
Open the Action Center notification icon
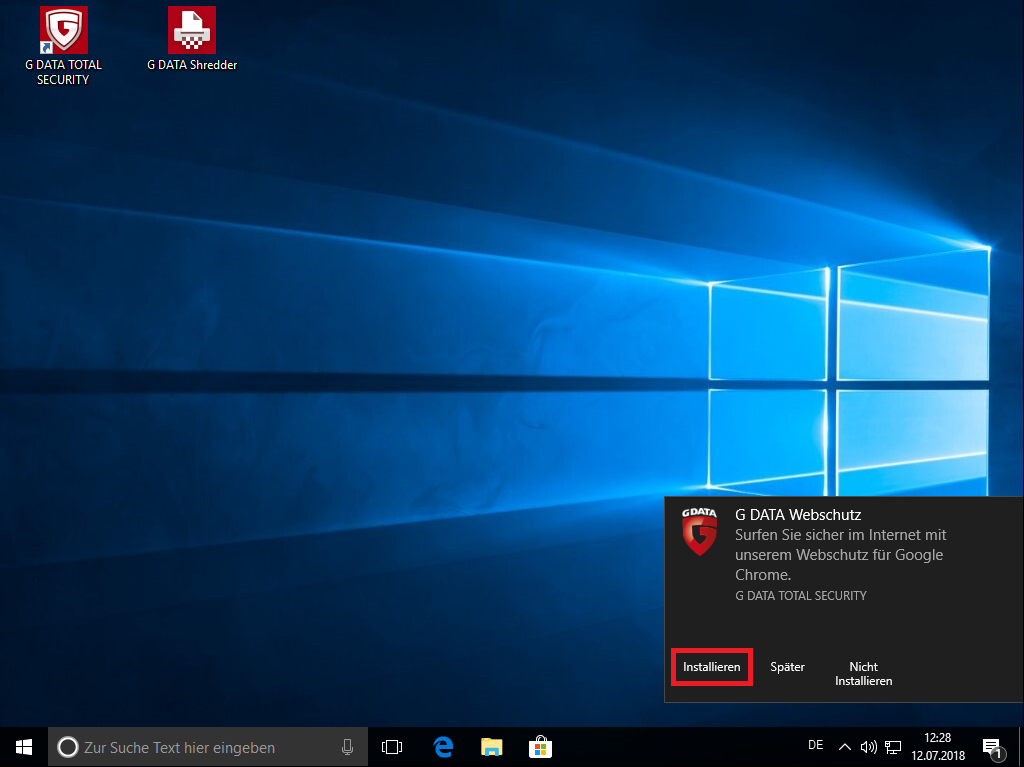click(993, 747)
